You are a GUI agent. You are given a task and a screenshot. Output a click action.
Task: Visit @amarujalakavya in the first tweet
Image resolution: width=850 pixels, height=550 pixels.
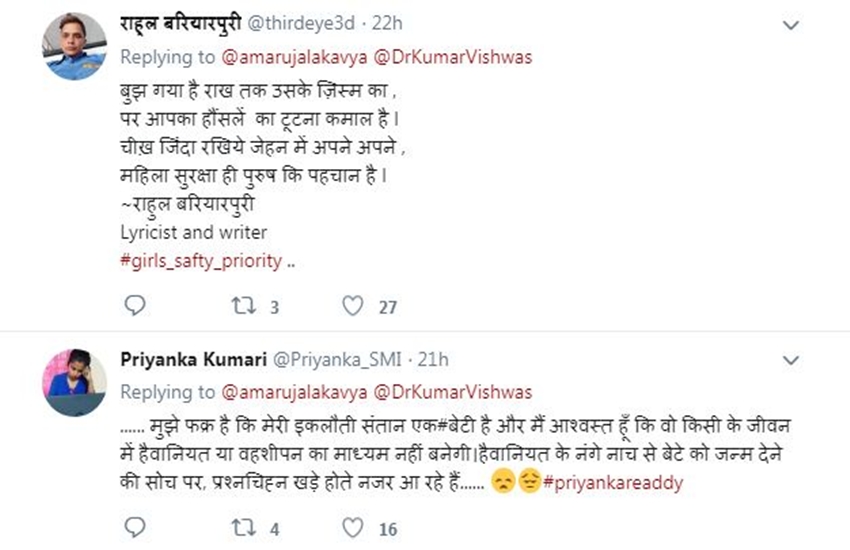coord(283,57)
